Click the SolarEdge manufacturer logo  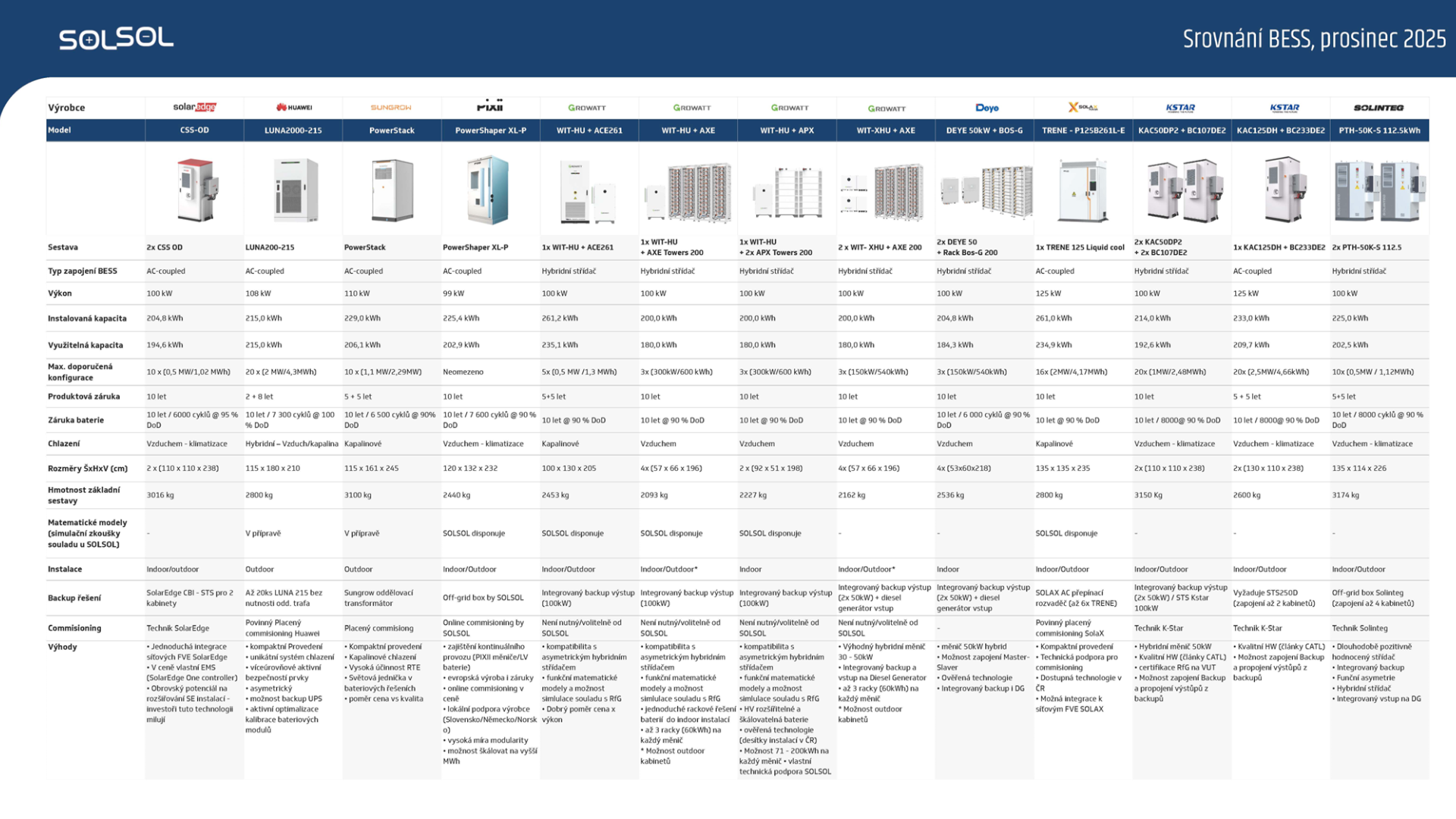click(x=194, y=107)
